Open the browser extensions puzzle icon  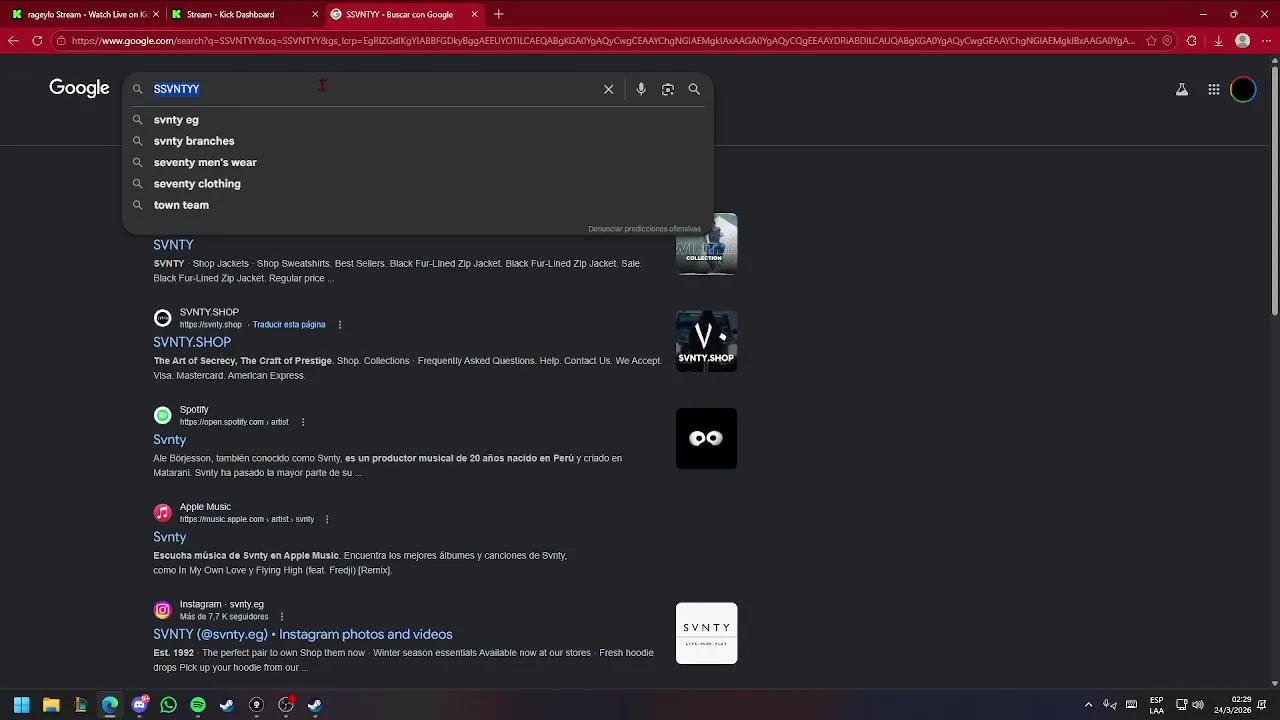[x=1191, y=41]
